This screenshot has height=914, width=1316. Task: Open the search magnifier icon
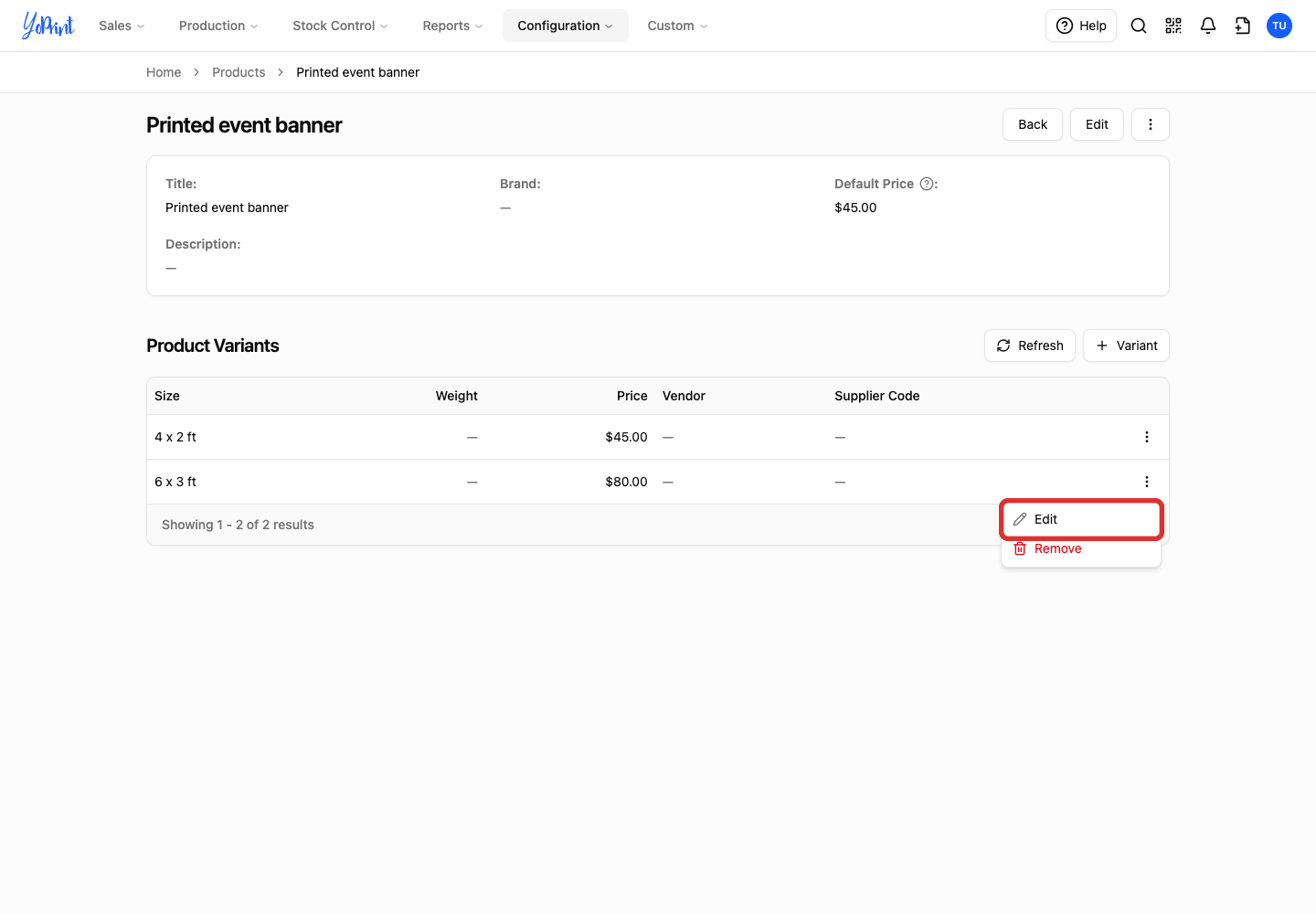tap(1139, 26)
